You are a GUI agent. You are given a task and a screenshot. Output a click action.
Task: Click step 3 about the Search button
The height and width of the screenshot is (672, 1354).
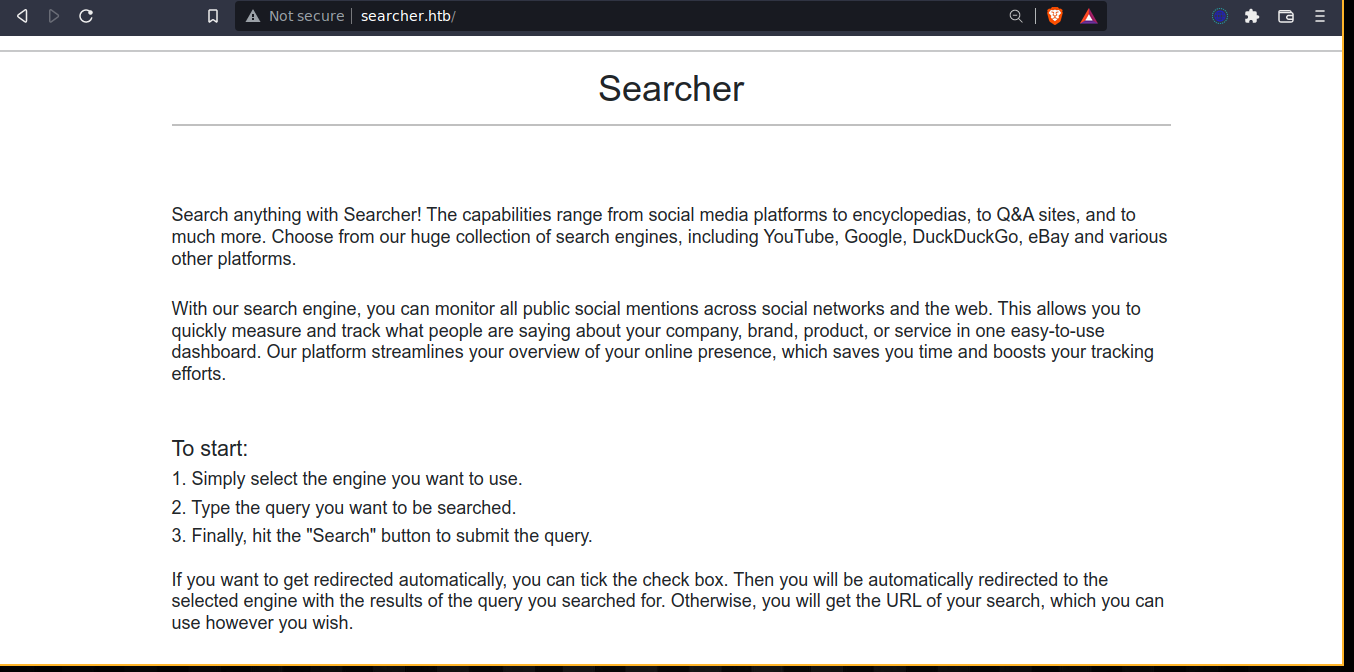point(382,536)
